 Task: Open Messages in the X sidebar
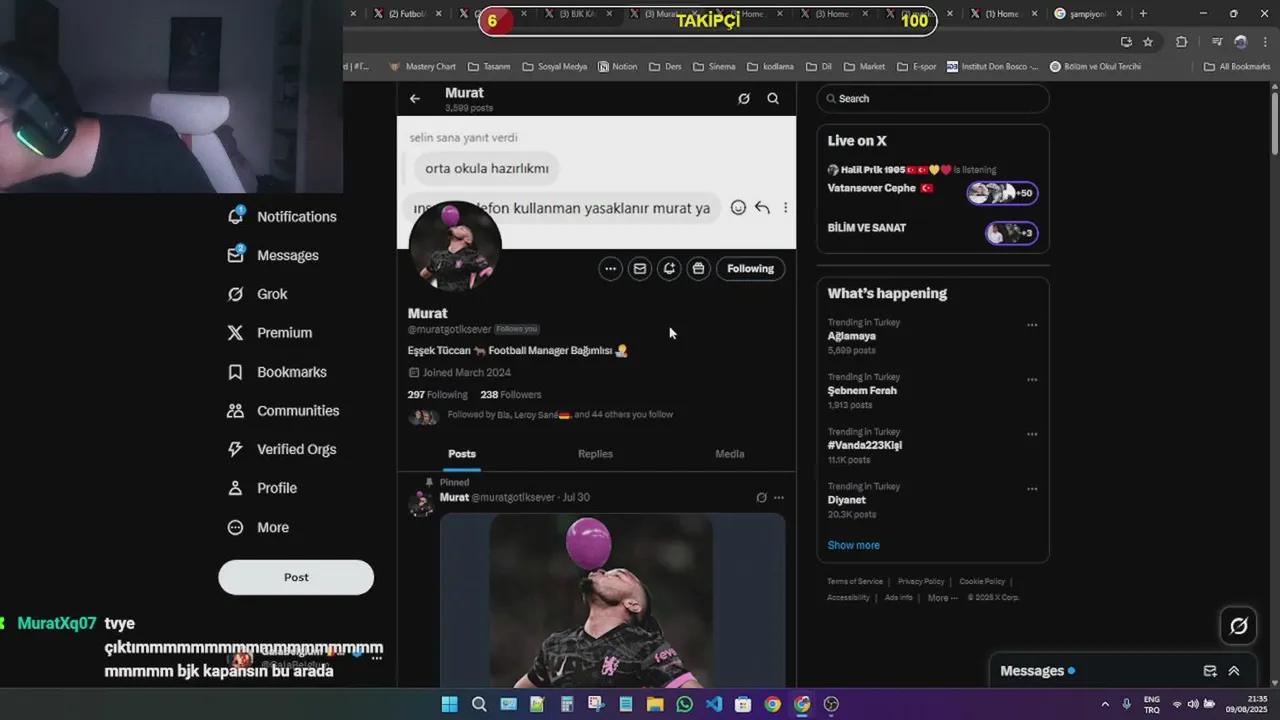(273, 255)
